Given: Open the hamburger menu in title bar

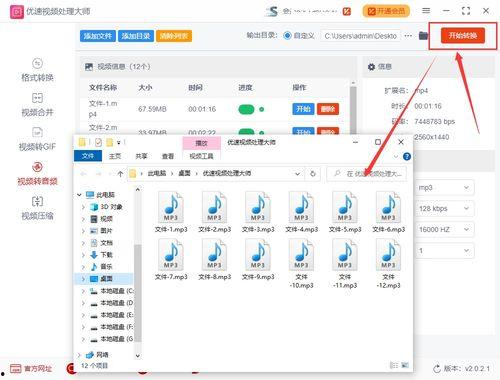Looking at the screenshot, I should [x=426, y=11].
